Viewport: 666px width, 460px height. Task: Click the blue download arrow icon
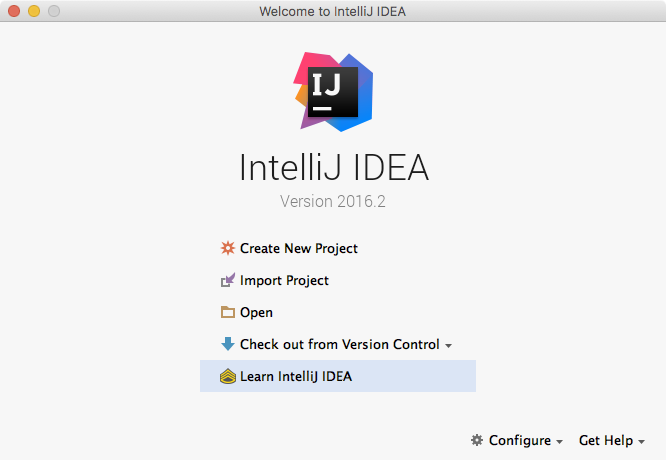click(228, 344)
